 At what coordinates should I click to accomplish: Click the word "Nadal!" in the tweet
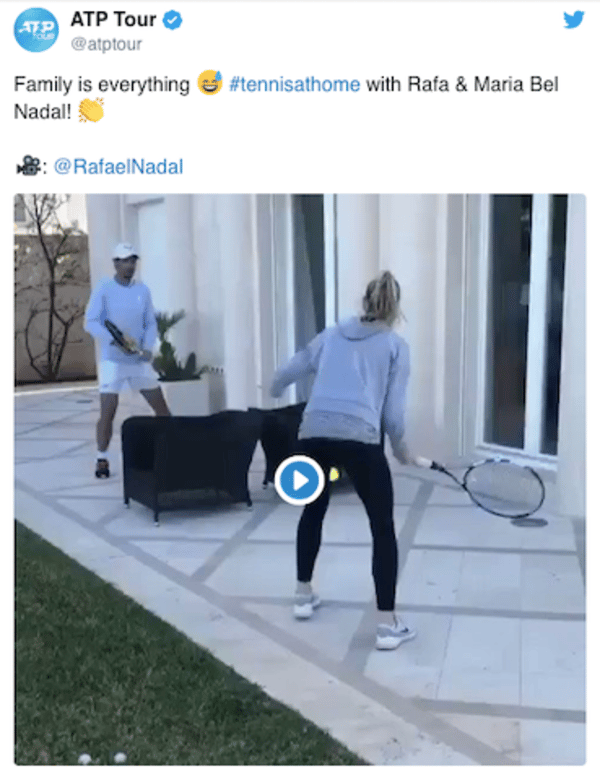[x=43, y=111]
